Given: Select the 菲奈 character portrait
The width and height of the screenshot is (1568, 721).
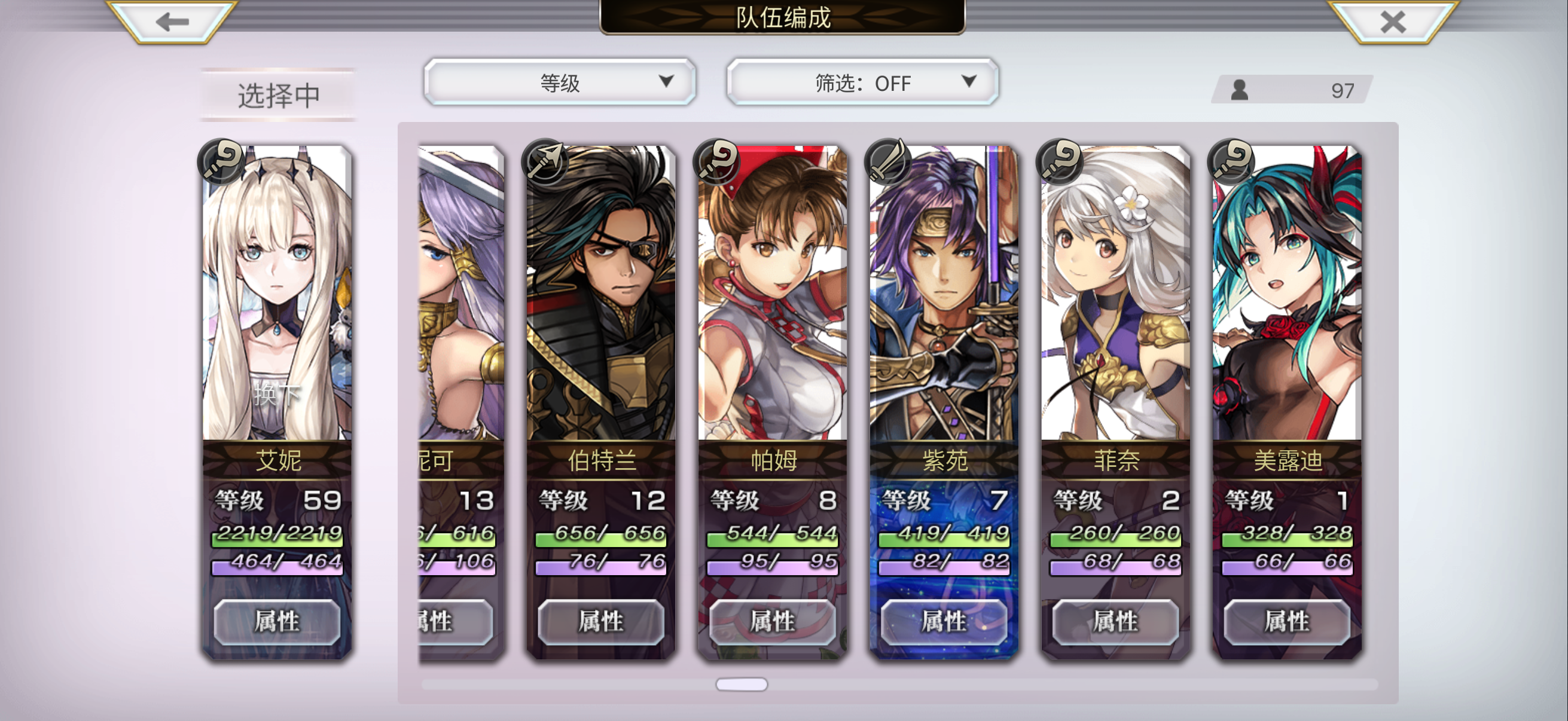Looking at the screenshot, I should (x=1115, y=292).
